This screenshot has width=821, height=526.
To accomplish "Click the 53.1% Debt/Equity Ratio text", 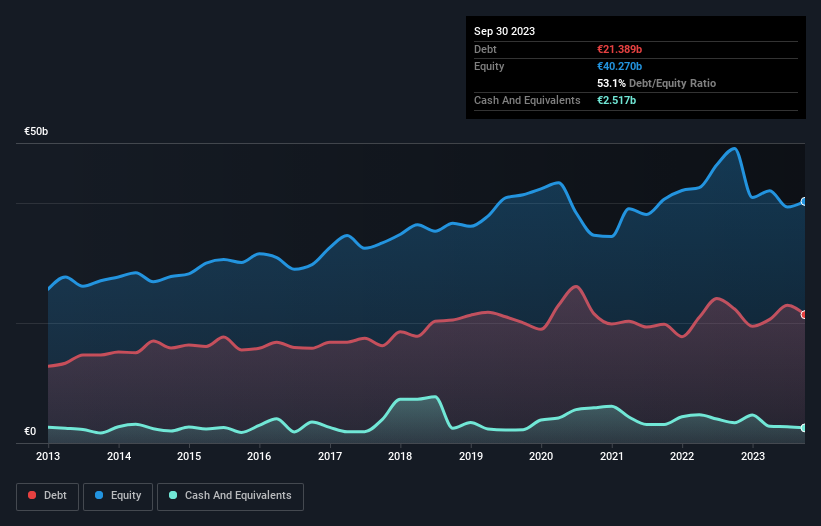I will [656, 83].
